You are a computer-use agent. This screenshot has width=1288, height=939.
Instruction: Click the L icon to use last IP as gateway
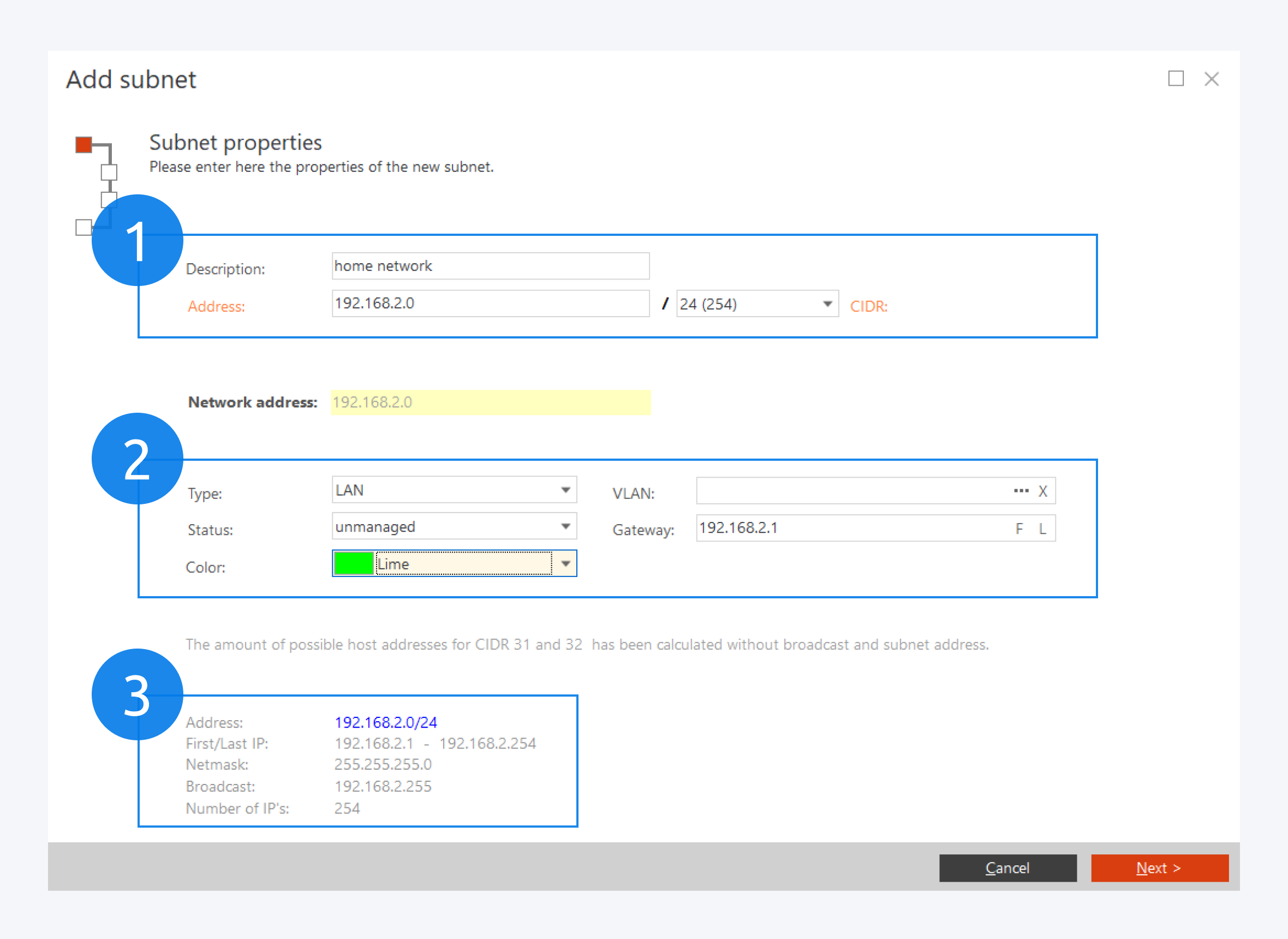click(x=1042, y=527)
